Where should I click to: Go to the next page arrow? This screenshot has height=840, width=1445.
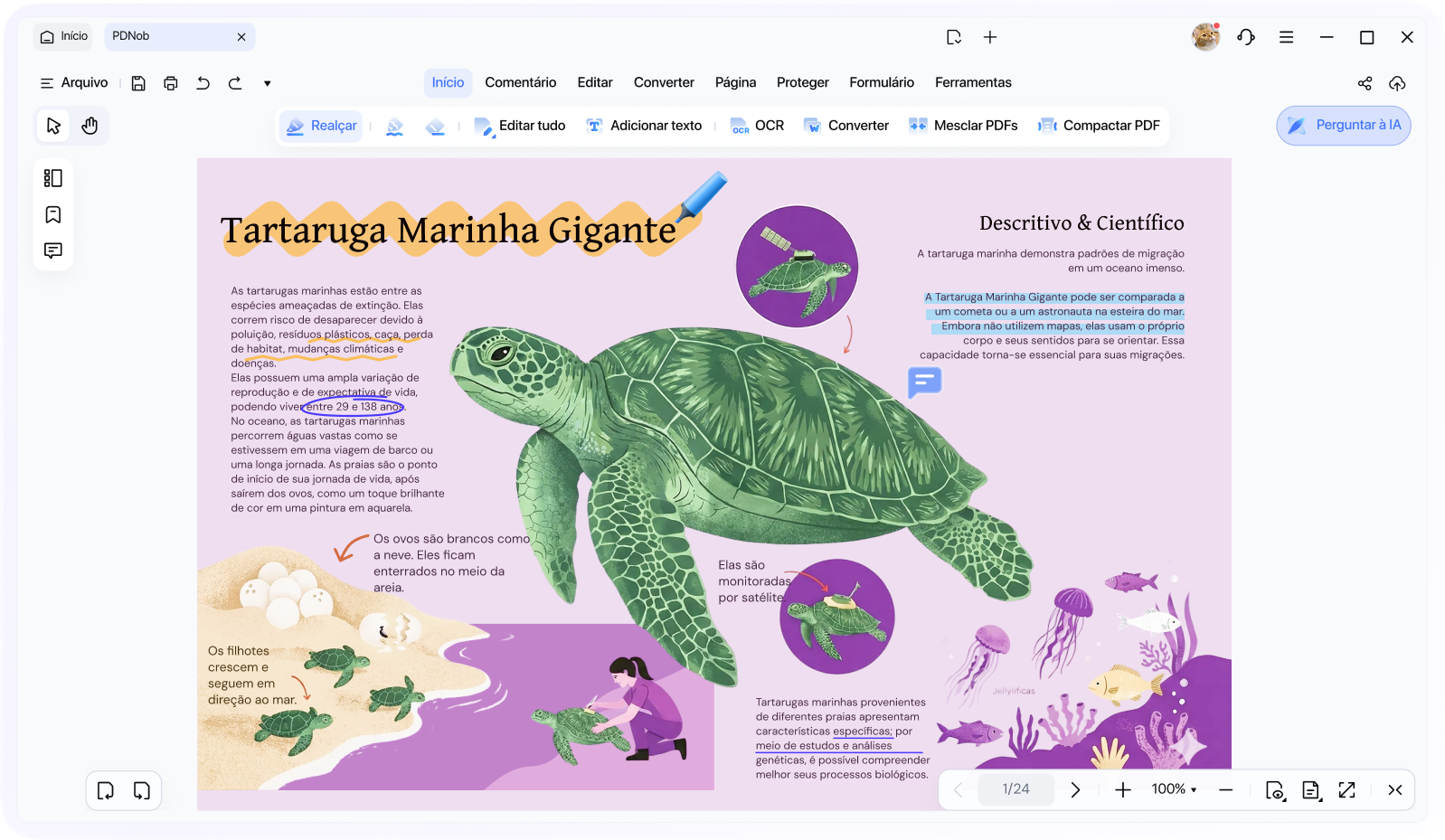pos(1075,789)
